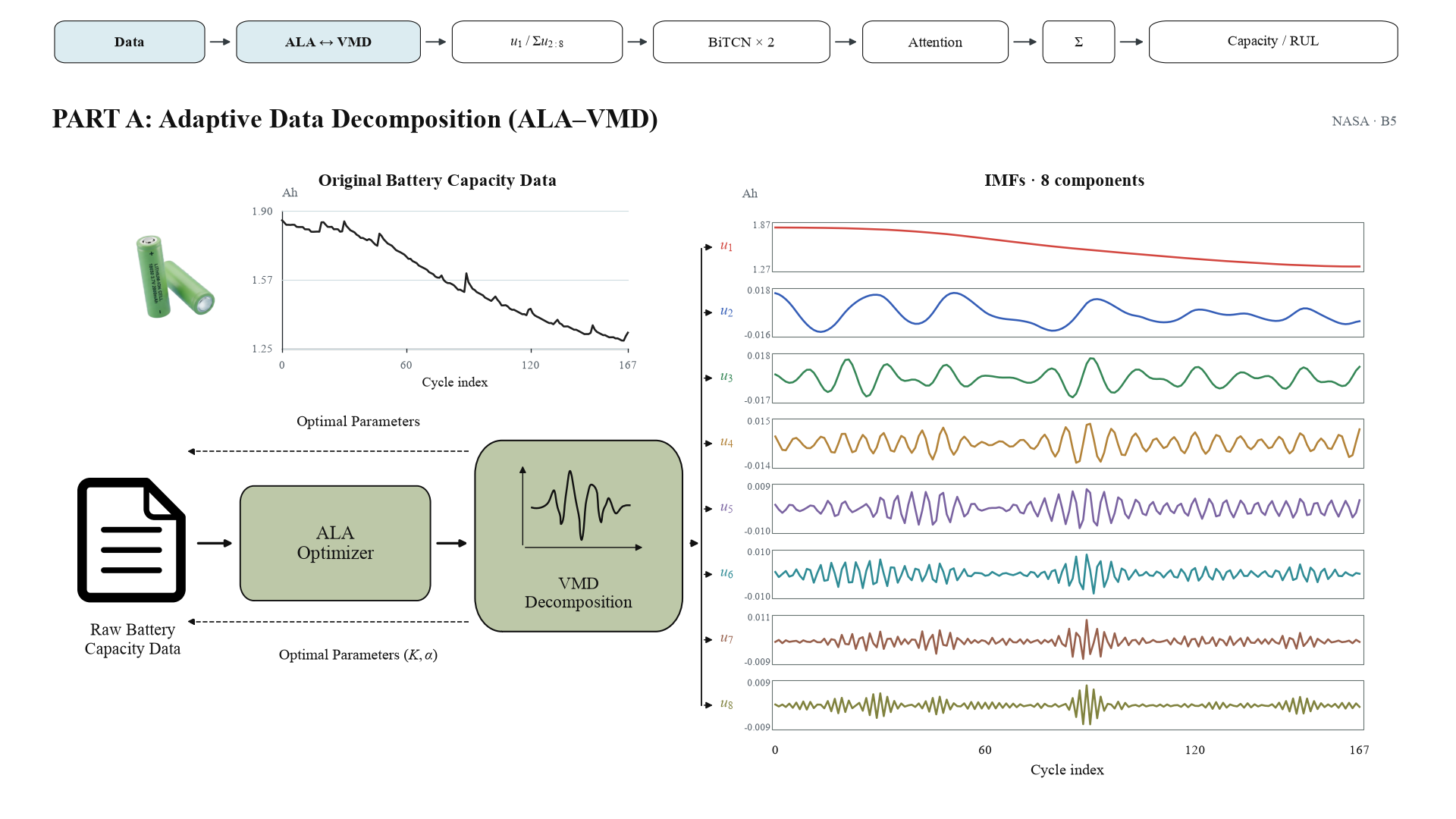Click 'Optimal Parameters (K, α)' label
1456x819 pixels.
(x=358, y=654)
